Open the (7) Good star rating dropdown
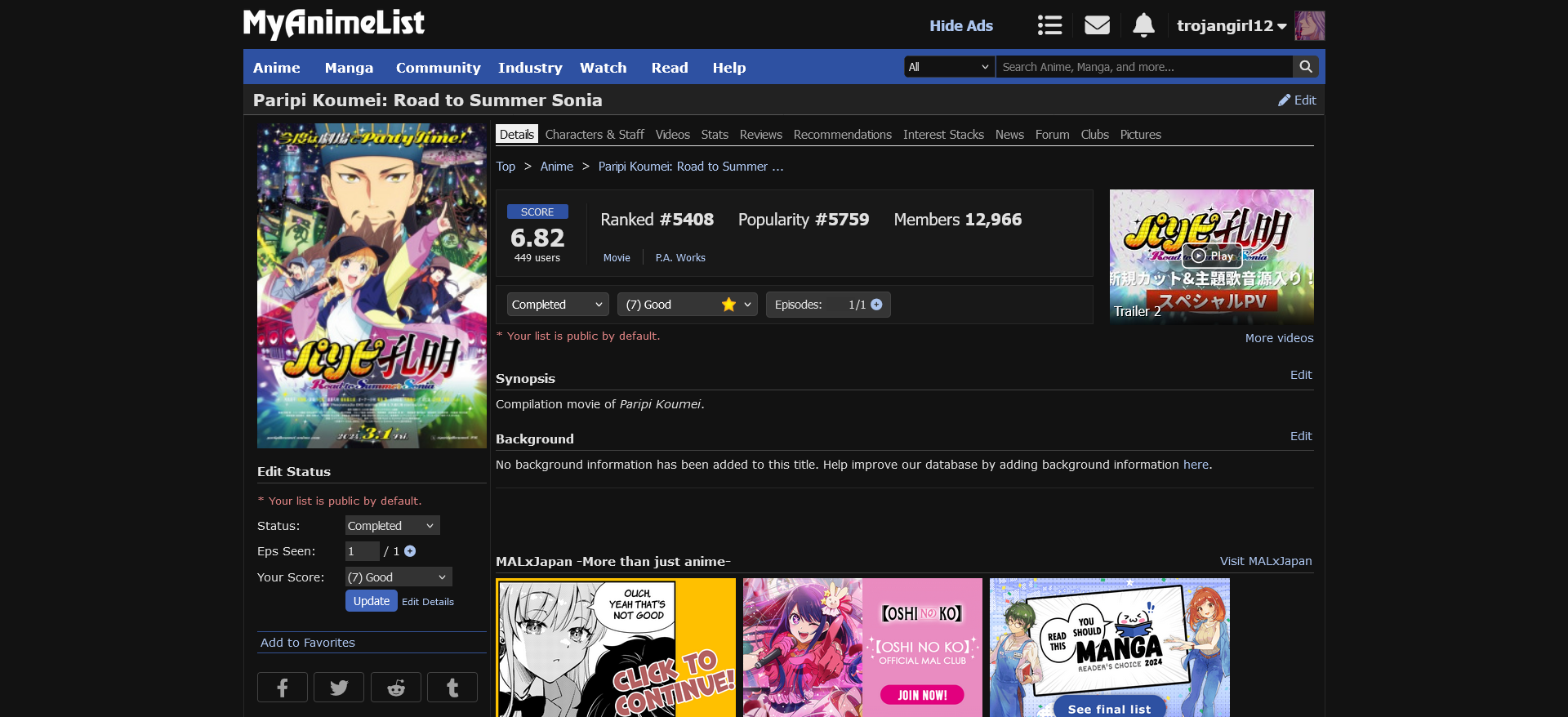 687,305
